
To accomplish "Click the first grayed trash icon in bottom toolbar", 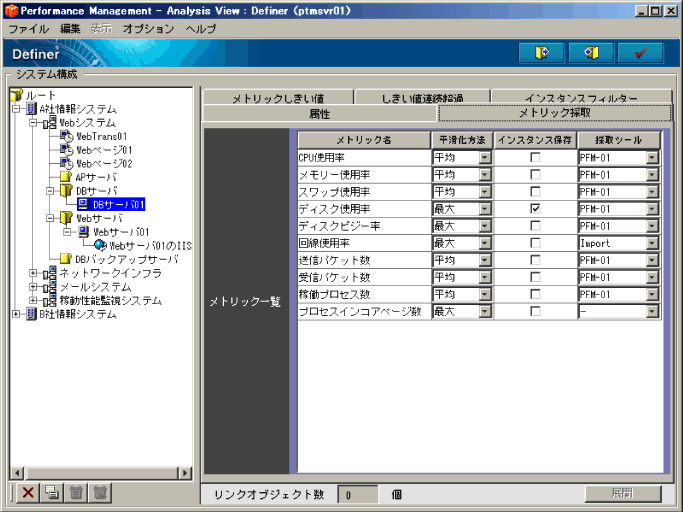I will (76, 493).
